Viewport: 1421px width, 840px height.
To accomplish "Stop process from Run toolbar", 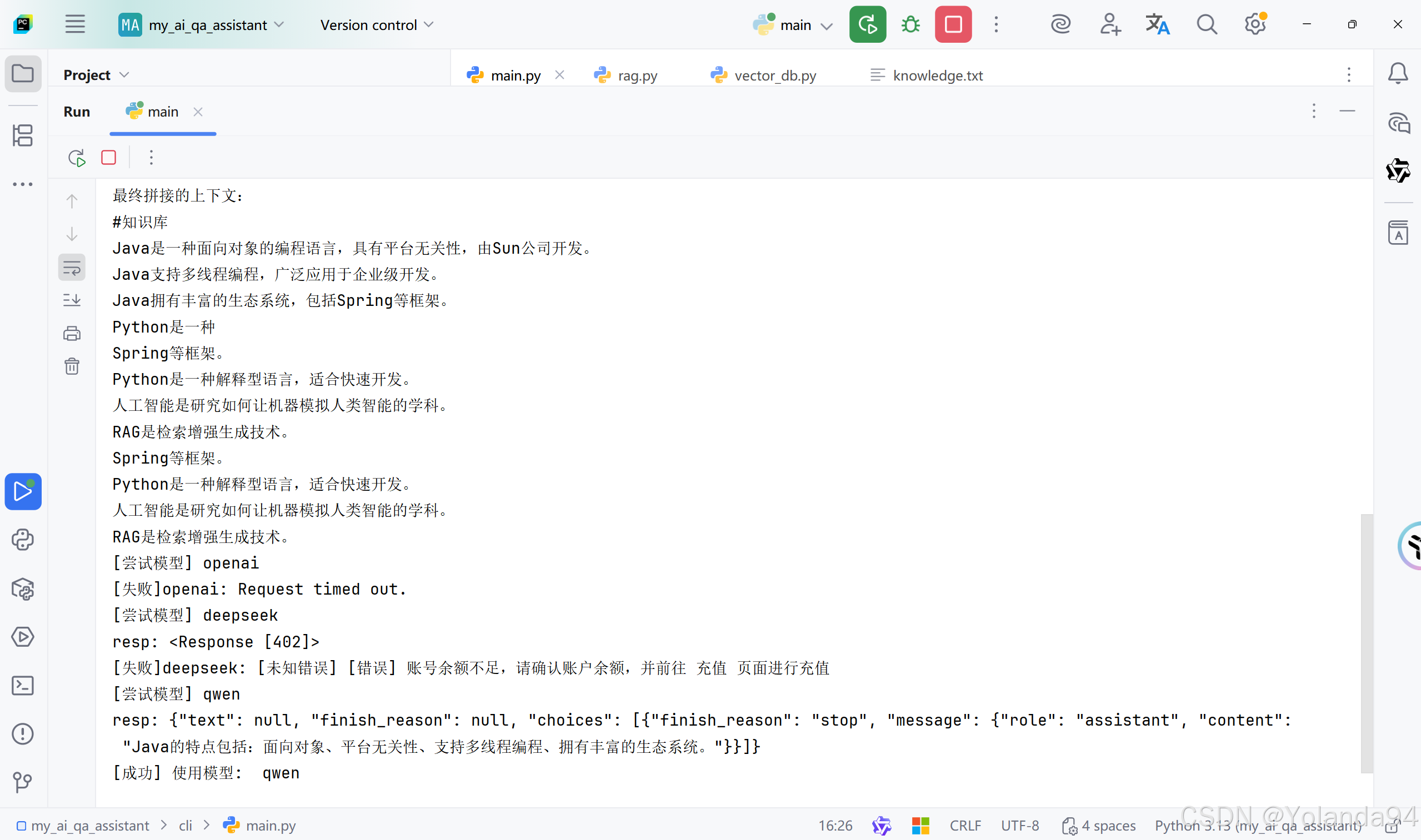I will coord(109,157).
